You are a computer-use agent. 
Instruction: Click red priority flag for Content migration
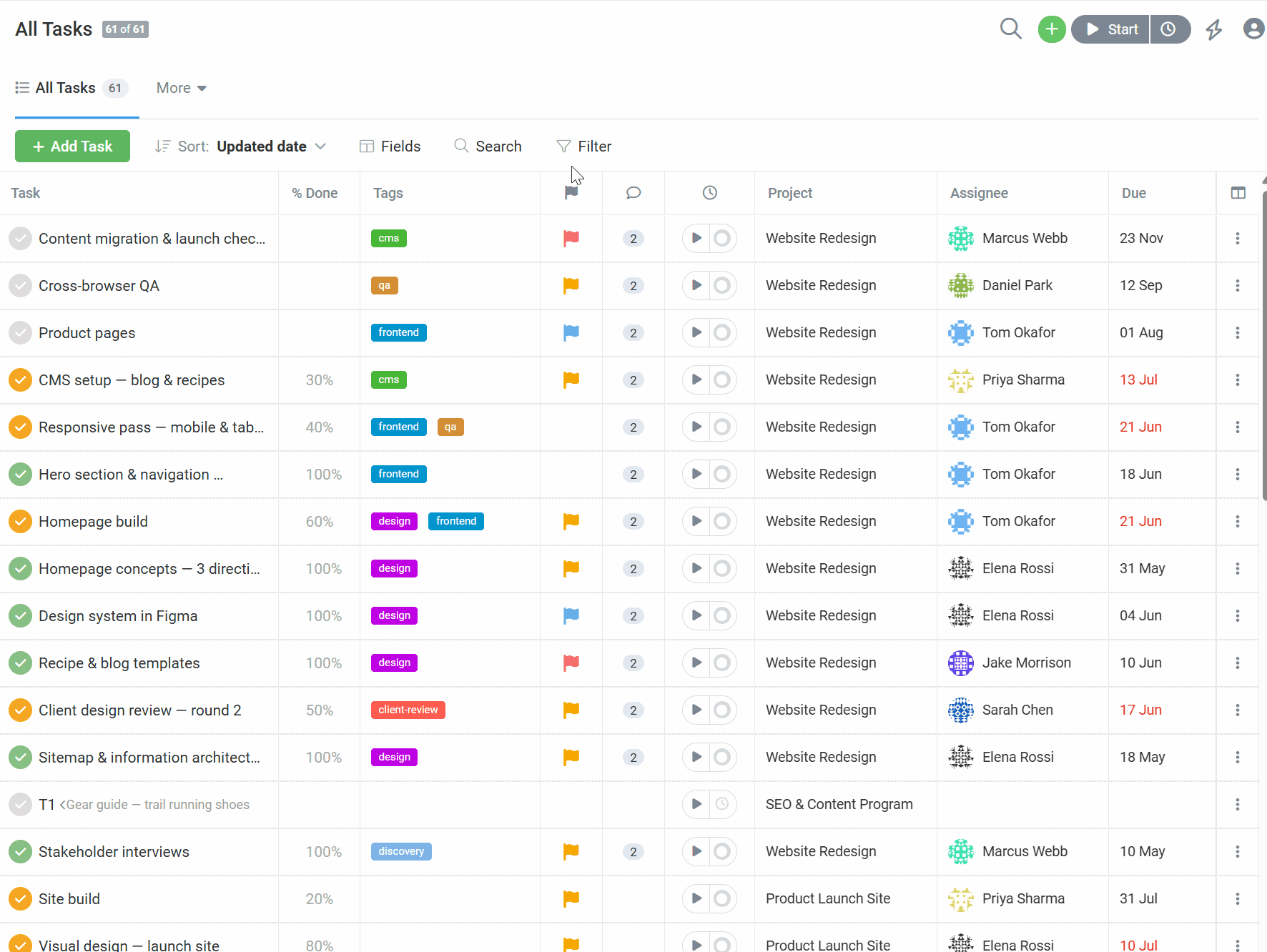[x=571, y=239]
